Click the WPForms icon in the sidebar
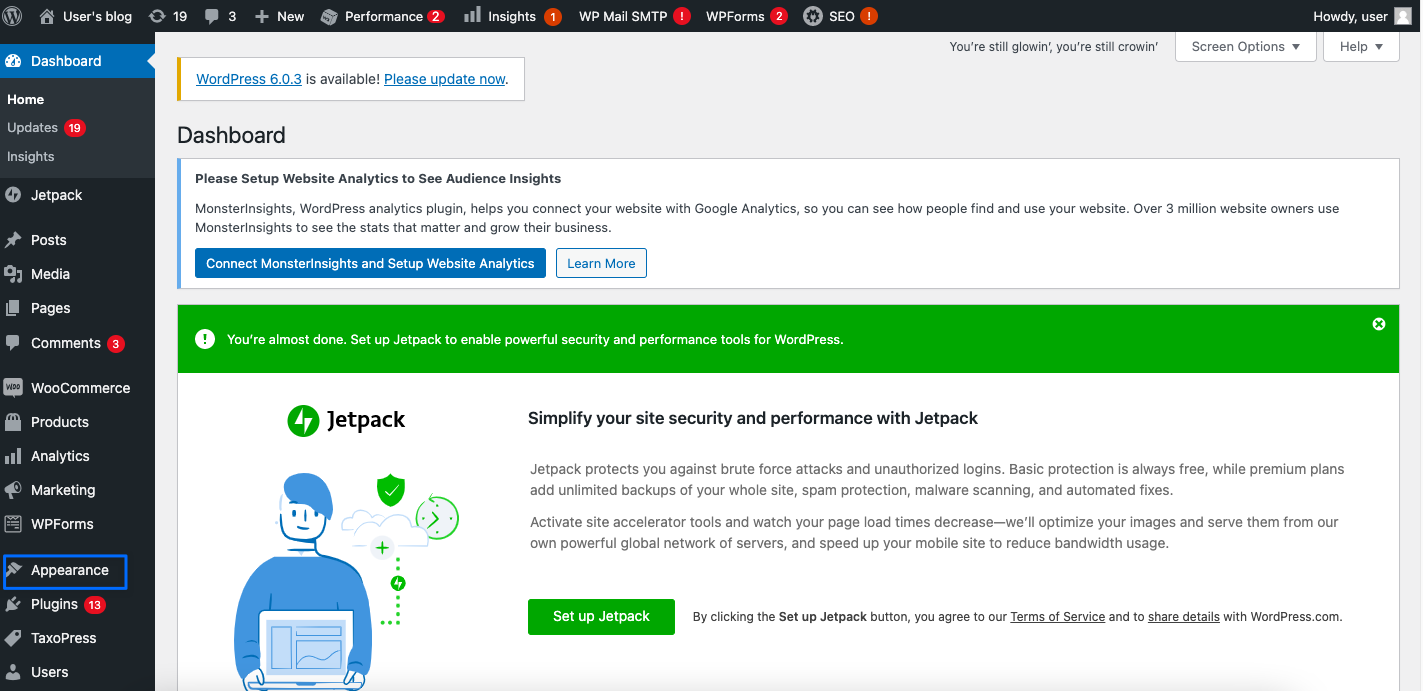 pyautogui.click(x=13, y=524)
